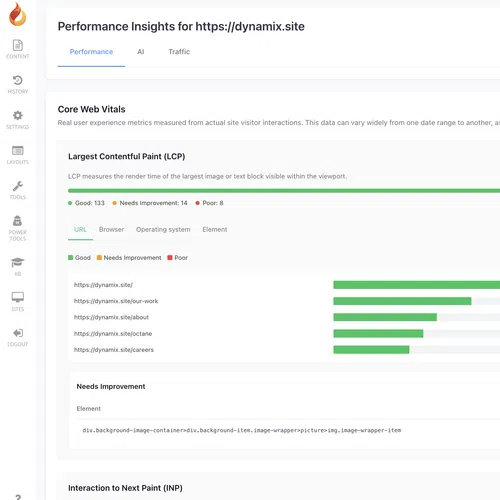
Task: Click the 'Core Web Vitals' heading
Action: tap(91, 109)
